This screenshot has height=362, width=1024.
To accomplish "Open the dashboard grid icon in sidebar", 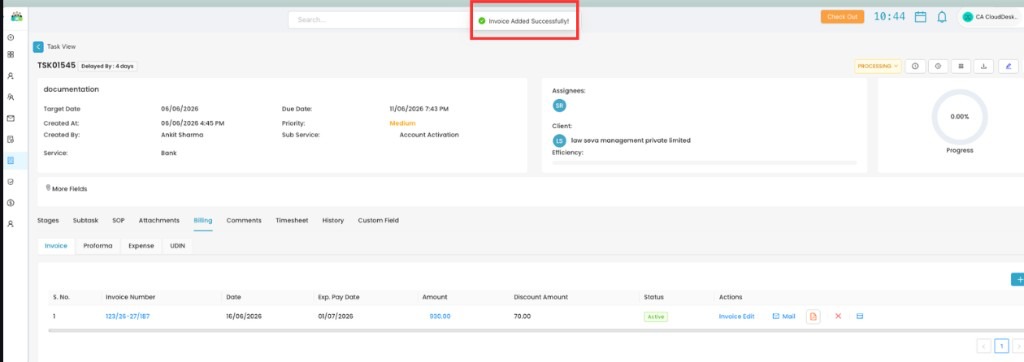I will point(10,55).
